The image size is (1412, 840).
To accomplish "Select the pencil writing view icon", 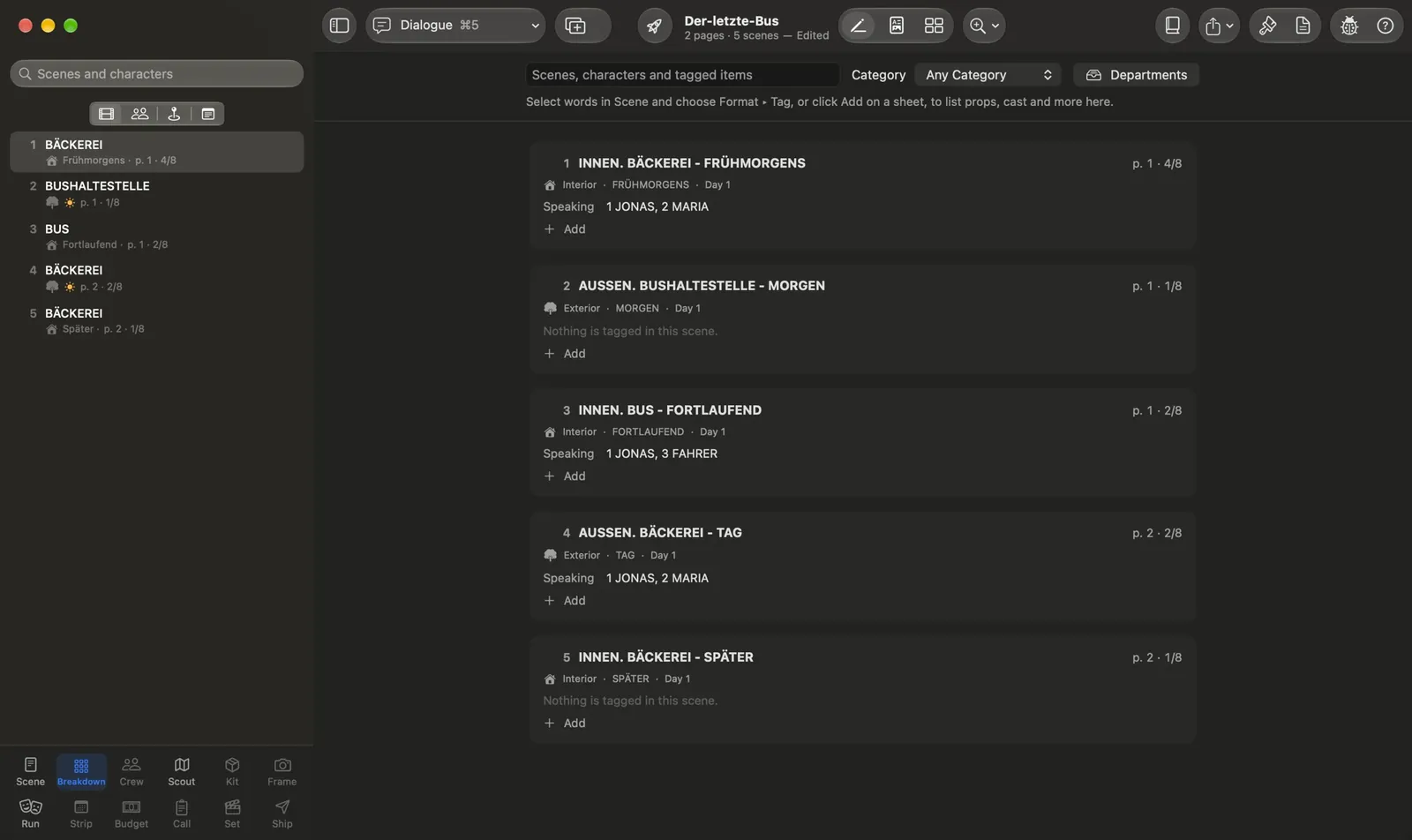I will pyautogui.click(x=858, y=26).
